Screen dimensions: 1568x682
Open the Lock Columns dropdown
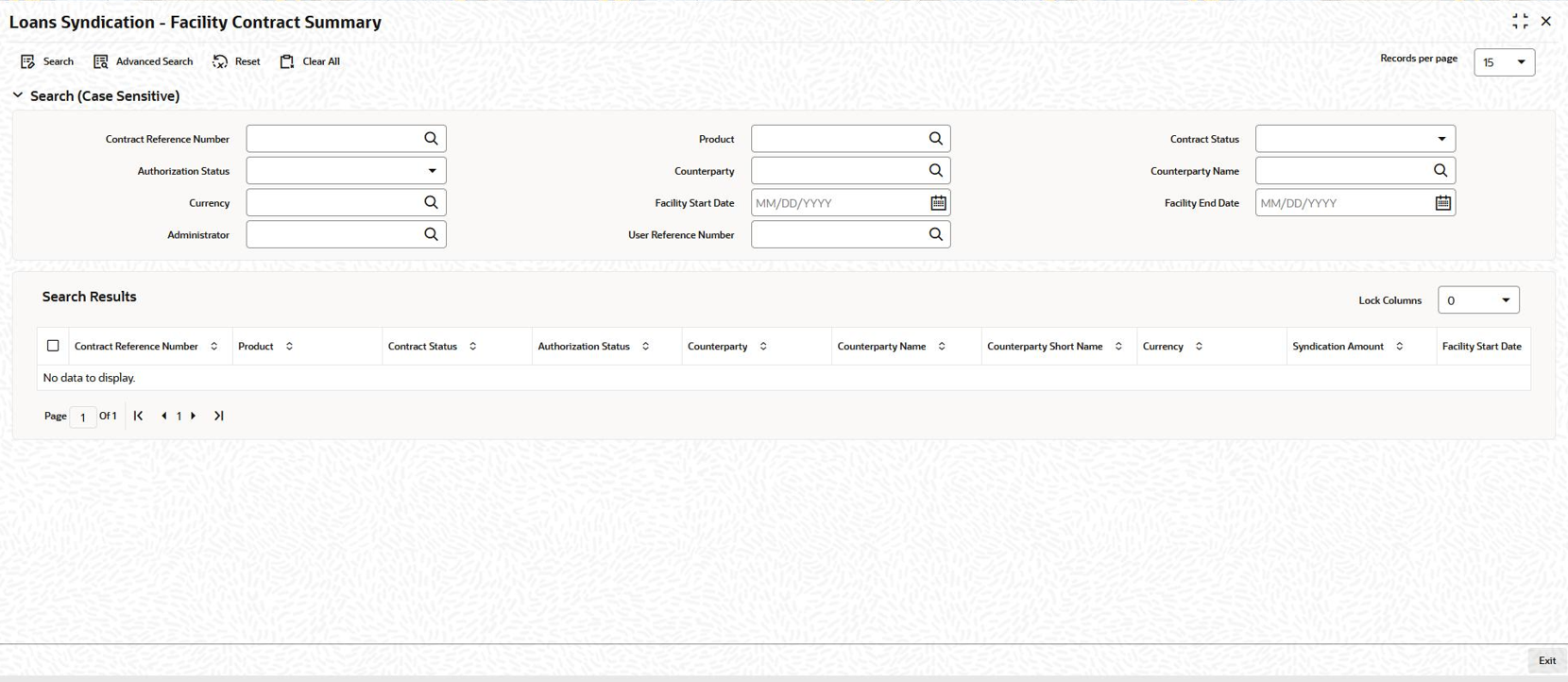tap(1478, 300)
